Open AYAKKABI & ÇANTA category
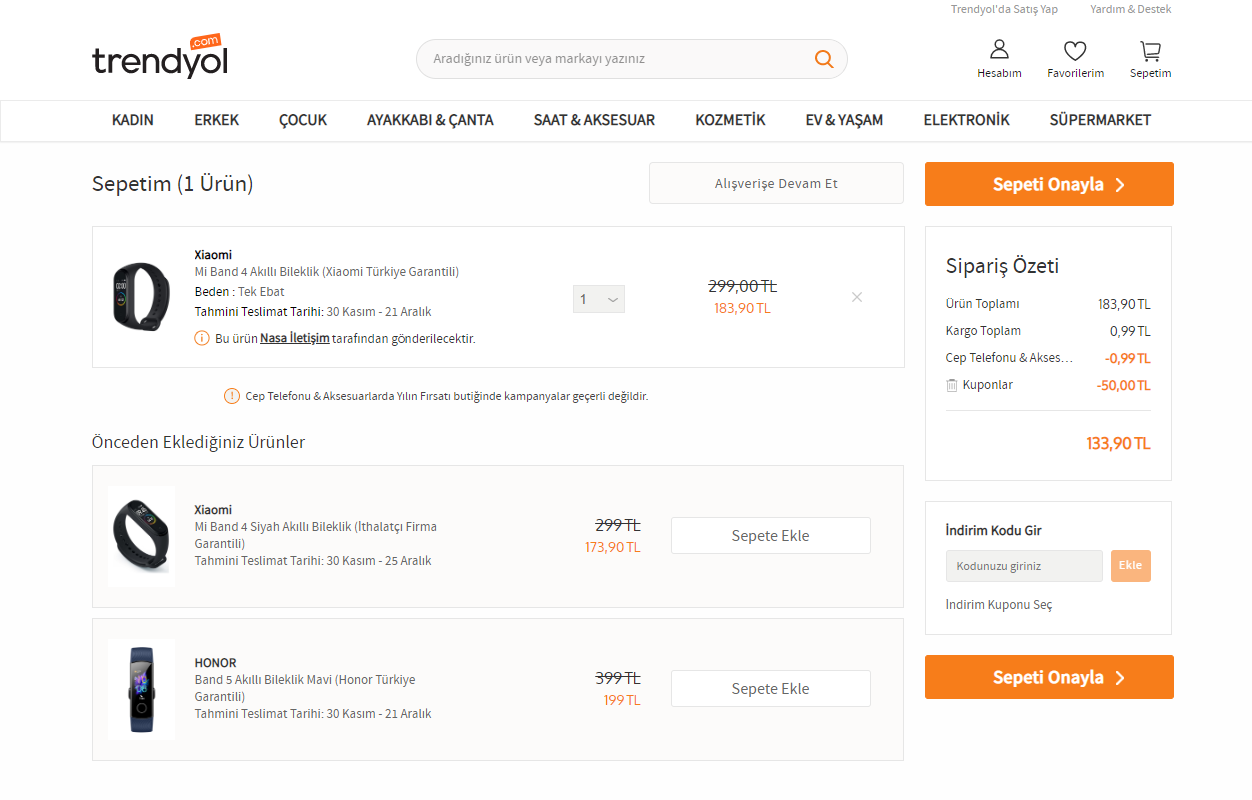Viewport: 1252px width, 800px height. pos(430,120)
